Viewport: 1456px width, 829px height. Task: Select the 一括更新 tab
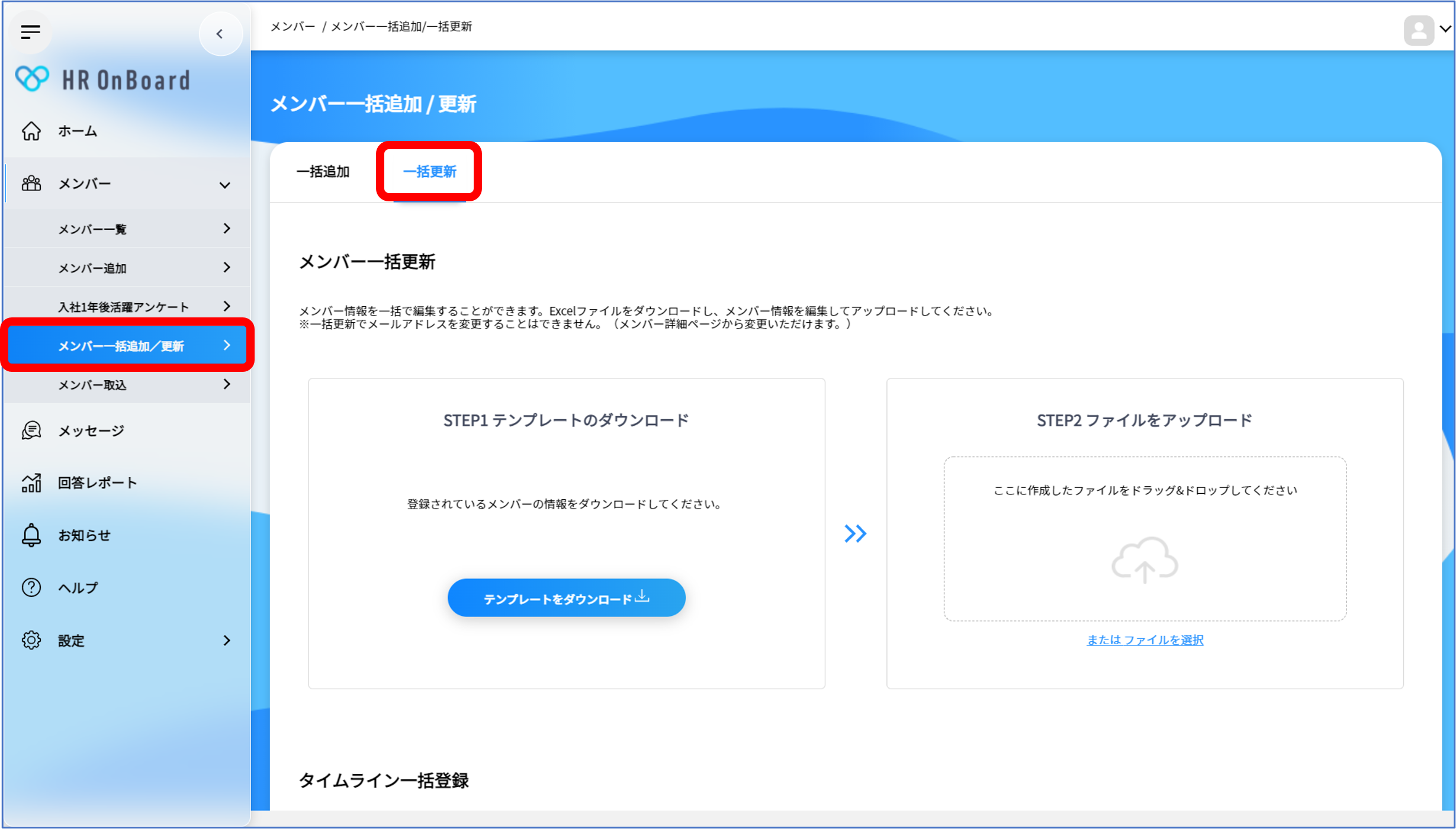point(429,172)
